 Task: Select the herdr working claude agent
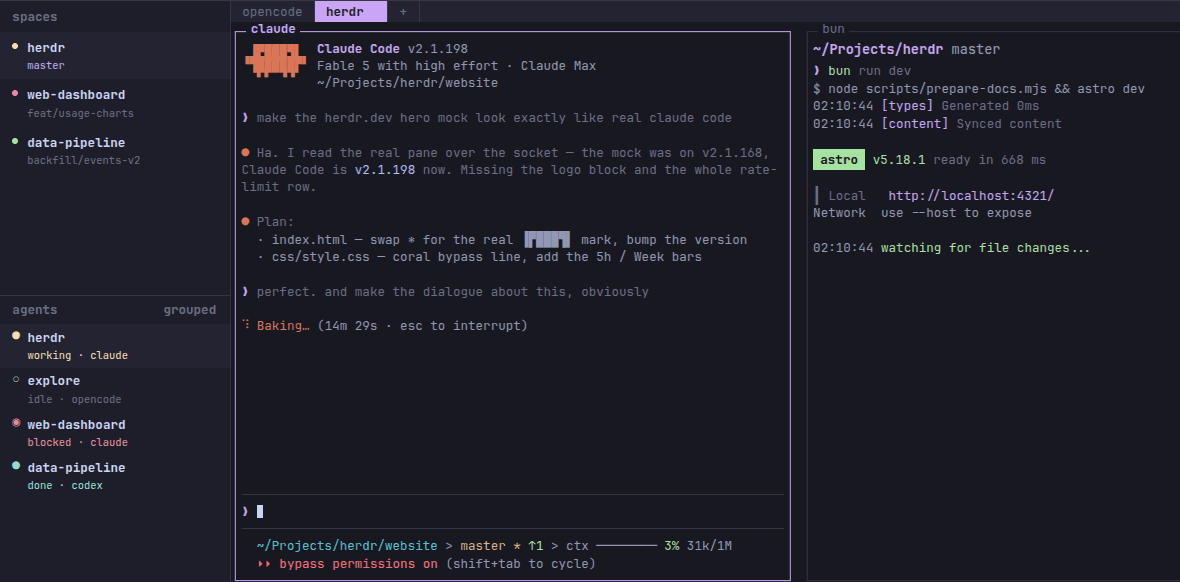pyautogui.click(x=115, y=346)
